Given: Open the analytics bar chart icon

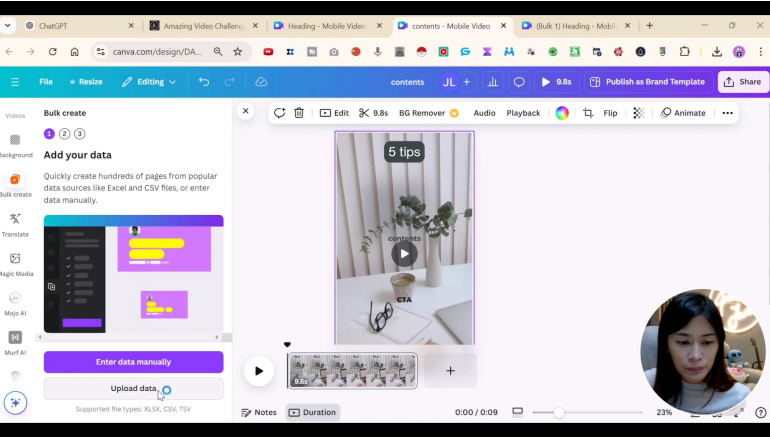Looking at the screenshot, I should (x=492, y=82).
